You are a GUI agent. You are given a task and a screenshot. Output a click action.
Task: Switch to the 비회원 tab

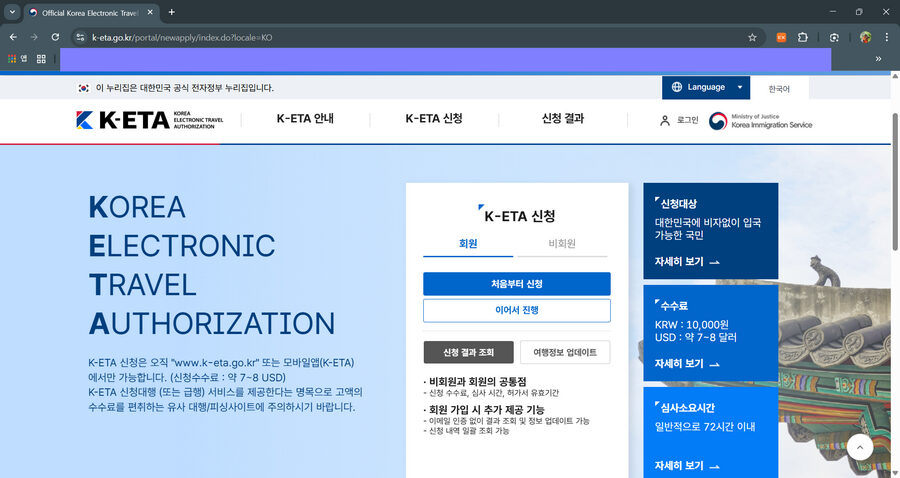coord(562,244)
